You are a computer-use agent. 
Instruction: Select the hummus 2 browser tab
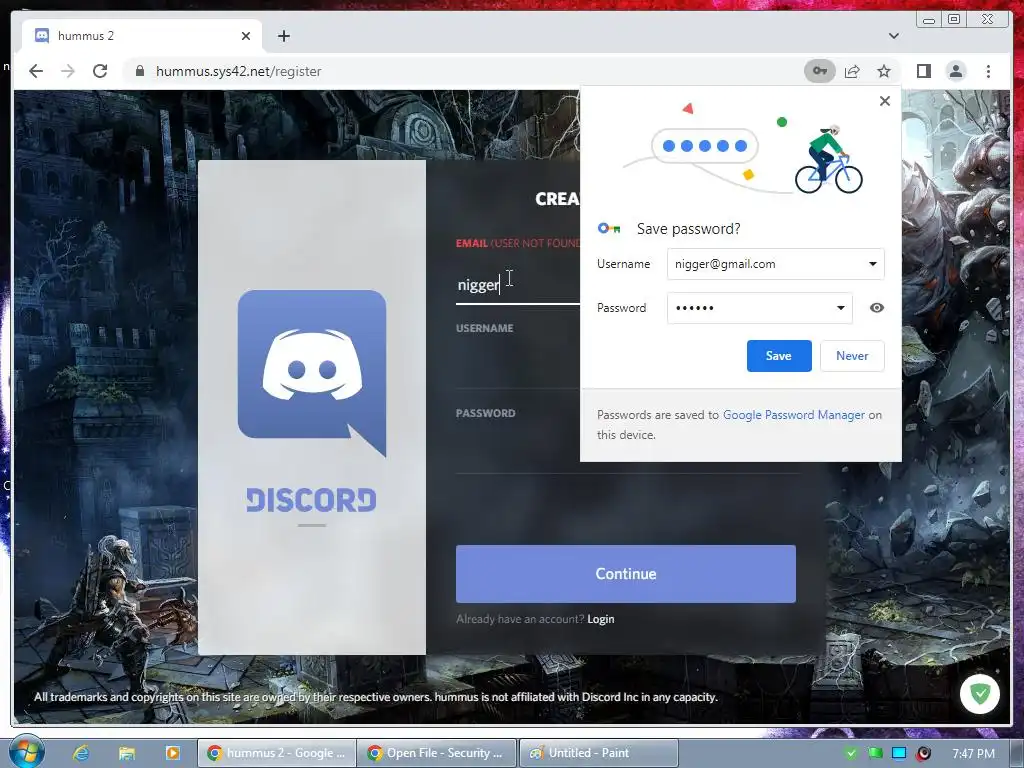click(142, 36)
